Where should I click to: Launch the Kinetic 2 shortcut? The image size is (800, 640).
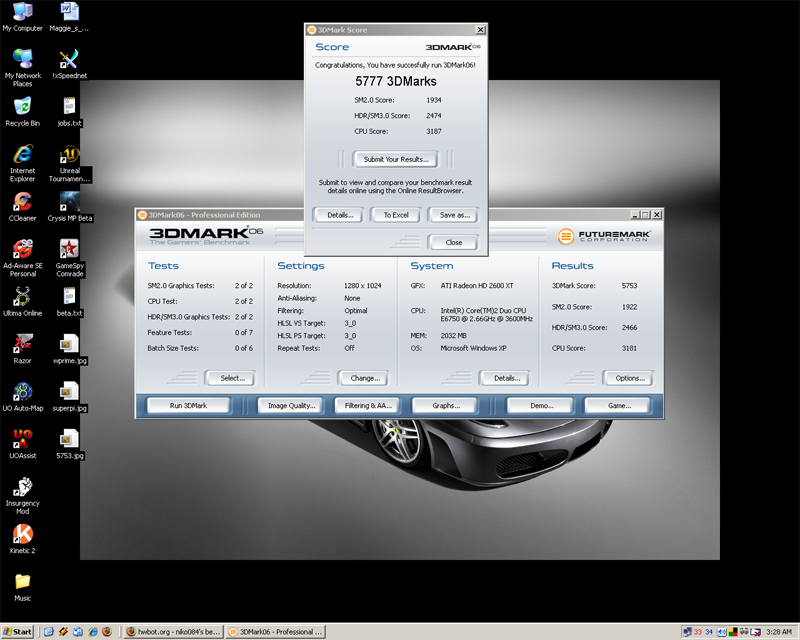pyautogui.click(x=22, y=539)
